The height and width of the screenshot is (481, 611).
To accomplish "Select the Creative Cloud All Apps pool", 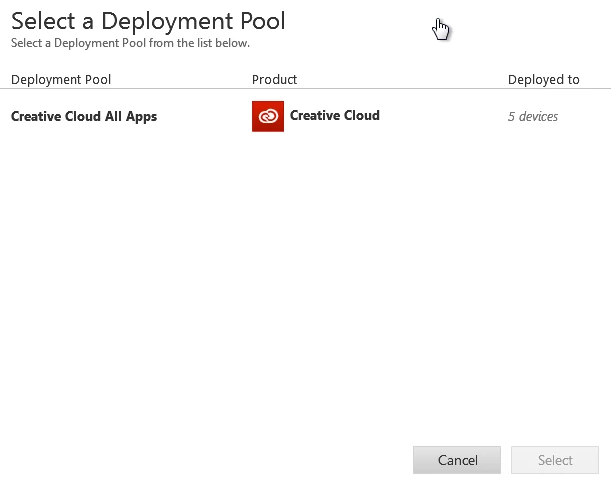I will coord(84,117).
